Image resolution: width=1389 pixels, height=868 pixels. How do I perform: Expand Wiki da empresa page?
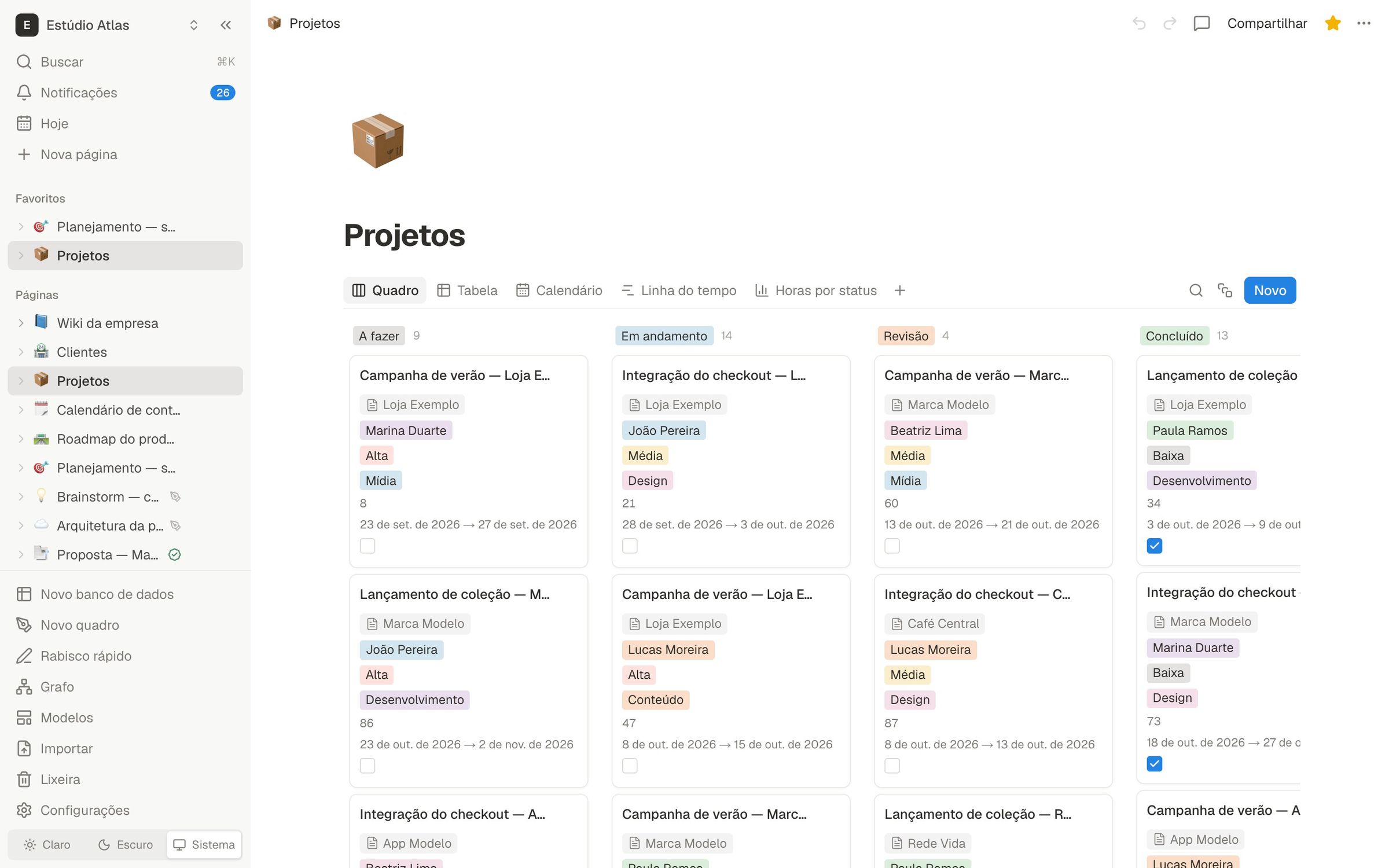point(21,323)
